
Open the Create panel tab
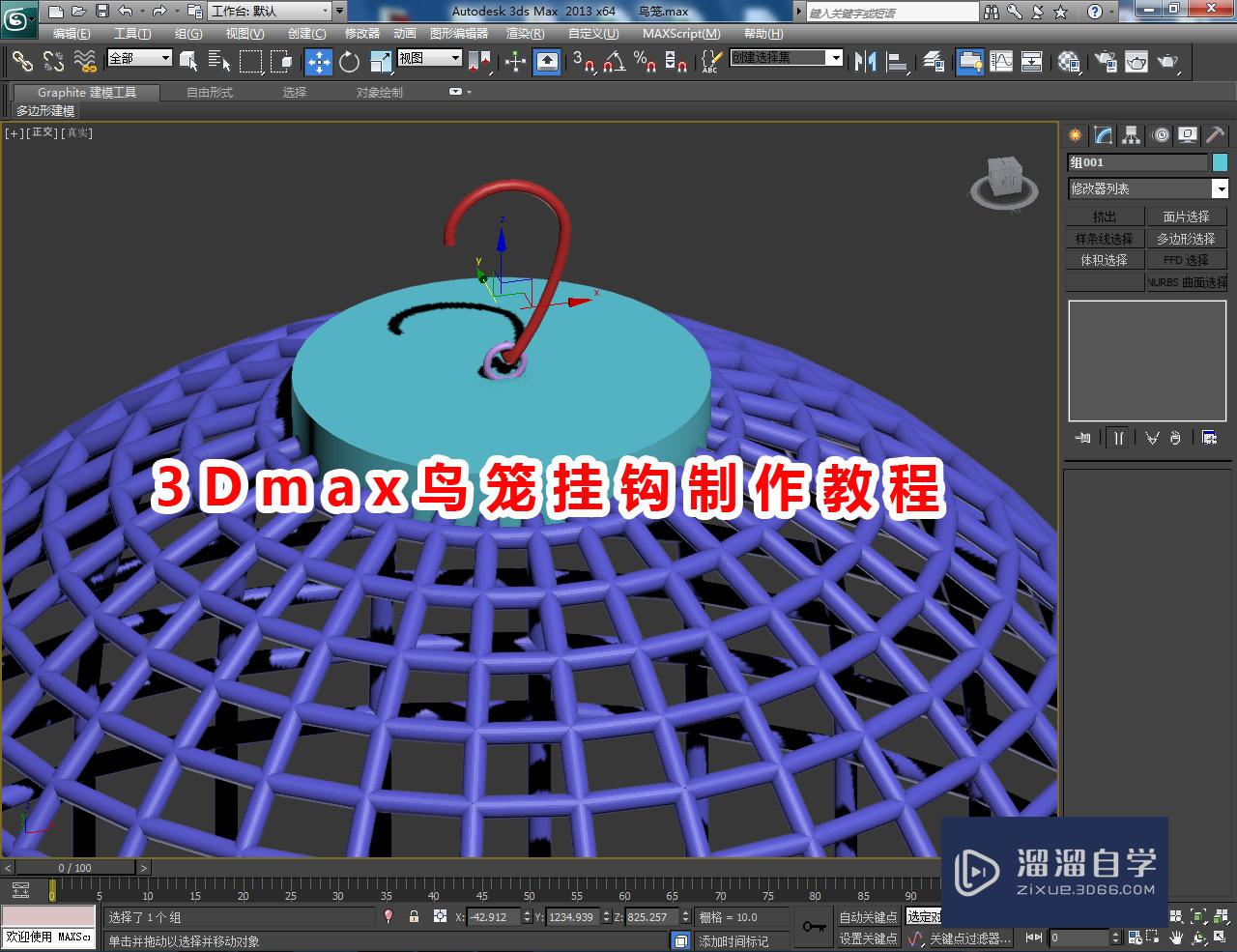click(1076, 135)
